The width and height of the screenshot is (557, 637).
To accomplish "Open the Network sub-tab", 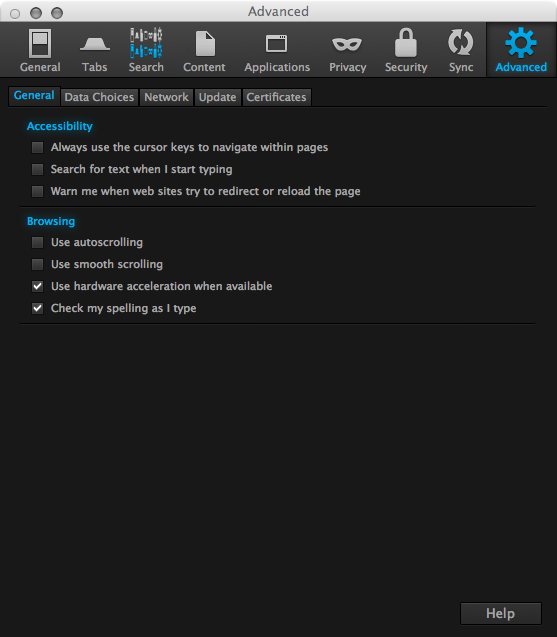I will click(x=167, y=98).
